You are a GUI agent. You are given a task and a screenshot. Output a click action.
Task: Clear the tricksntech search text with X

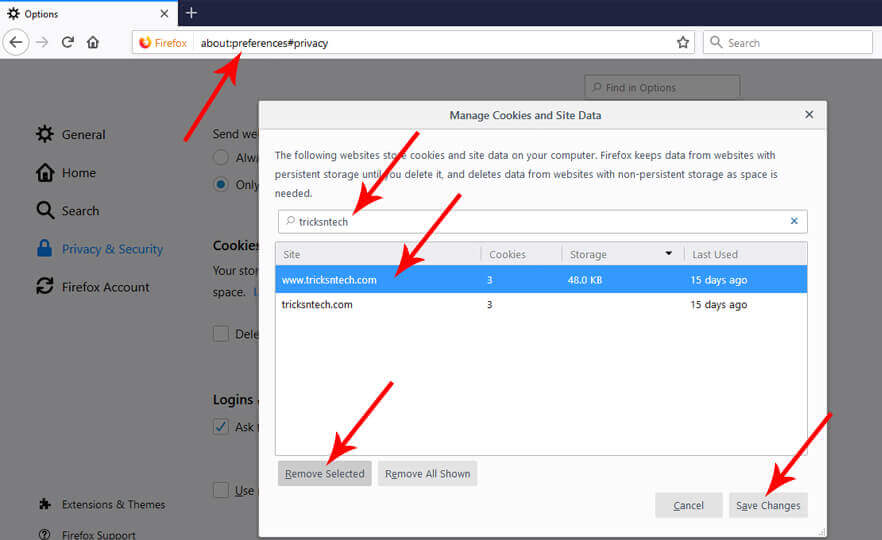(794, 221)
